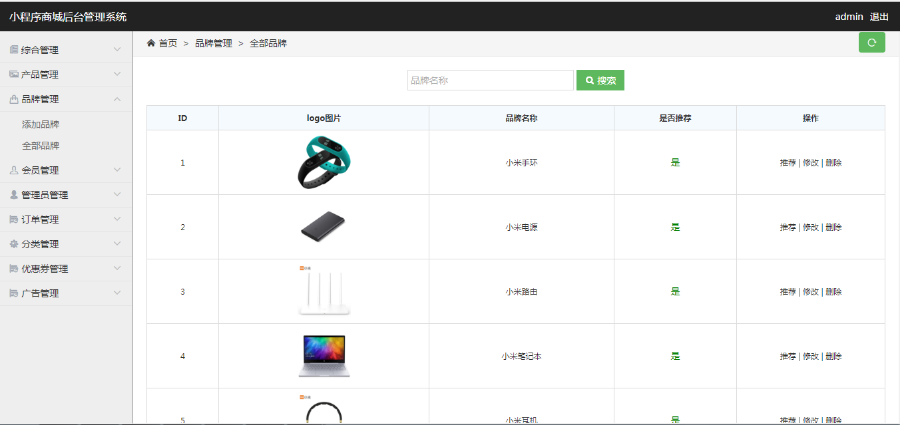Click the home icon in breadcrumb
The width and height of the screenshot is (900, 425).
click(151, 43)
